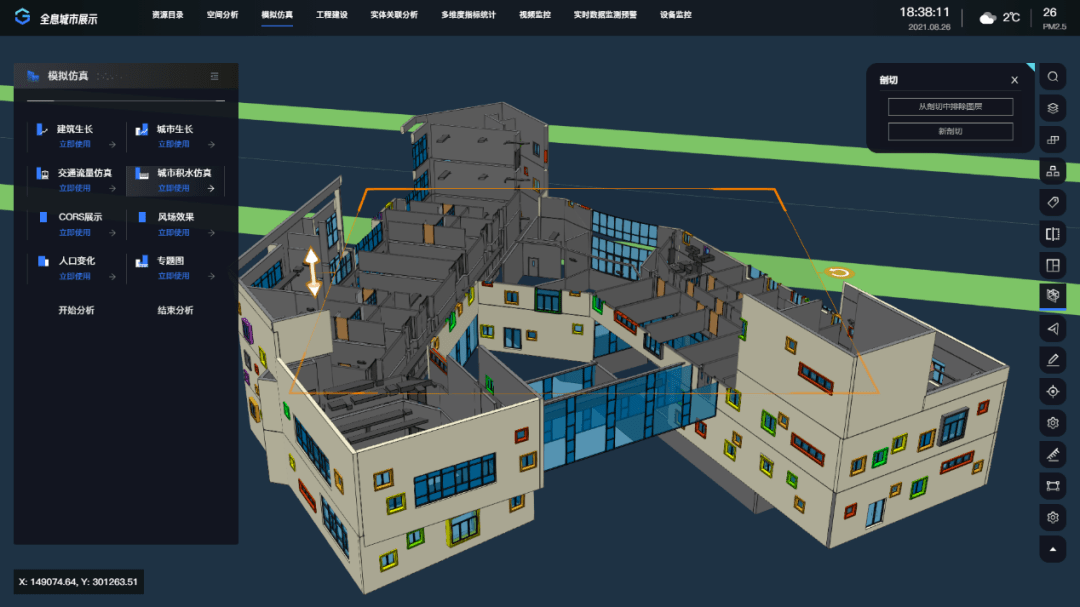The width and height of the screenshot is (1080, 607).
Task: Expand 城市积水仿真 using its arrow
Action: click(x=210, y=188)
